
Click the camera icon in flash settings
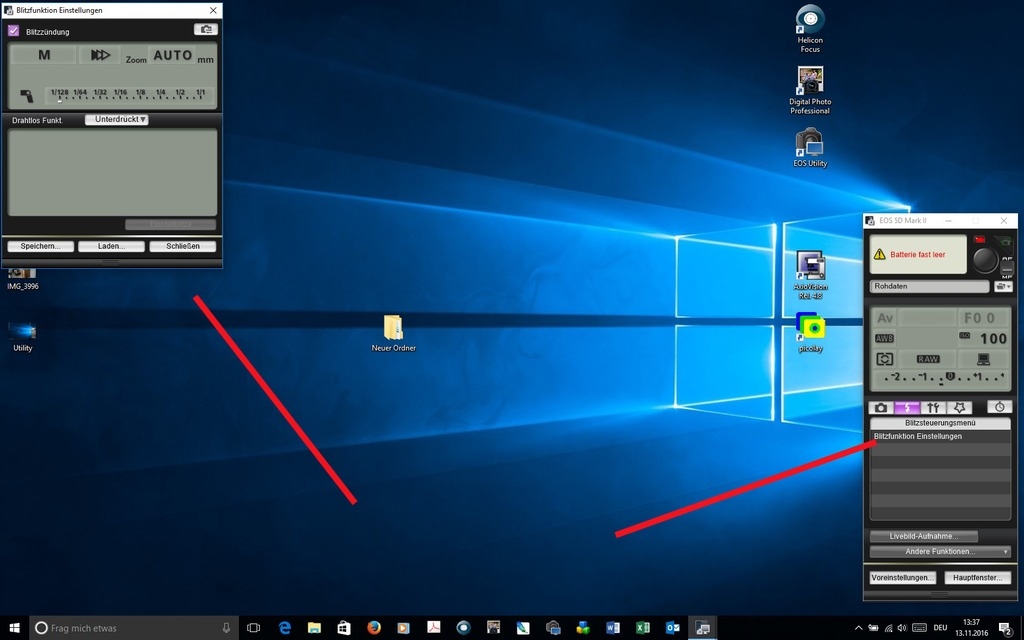(x=205, y=30)
